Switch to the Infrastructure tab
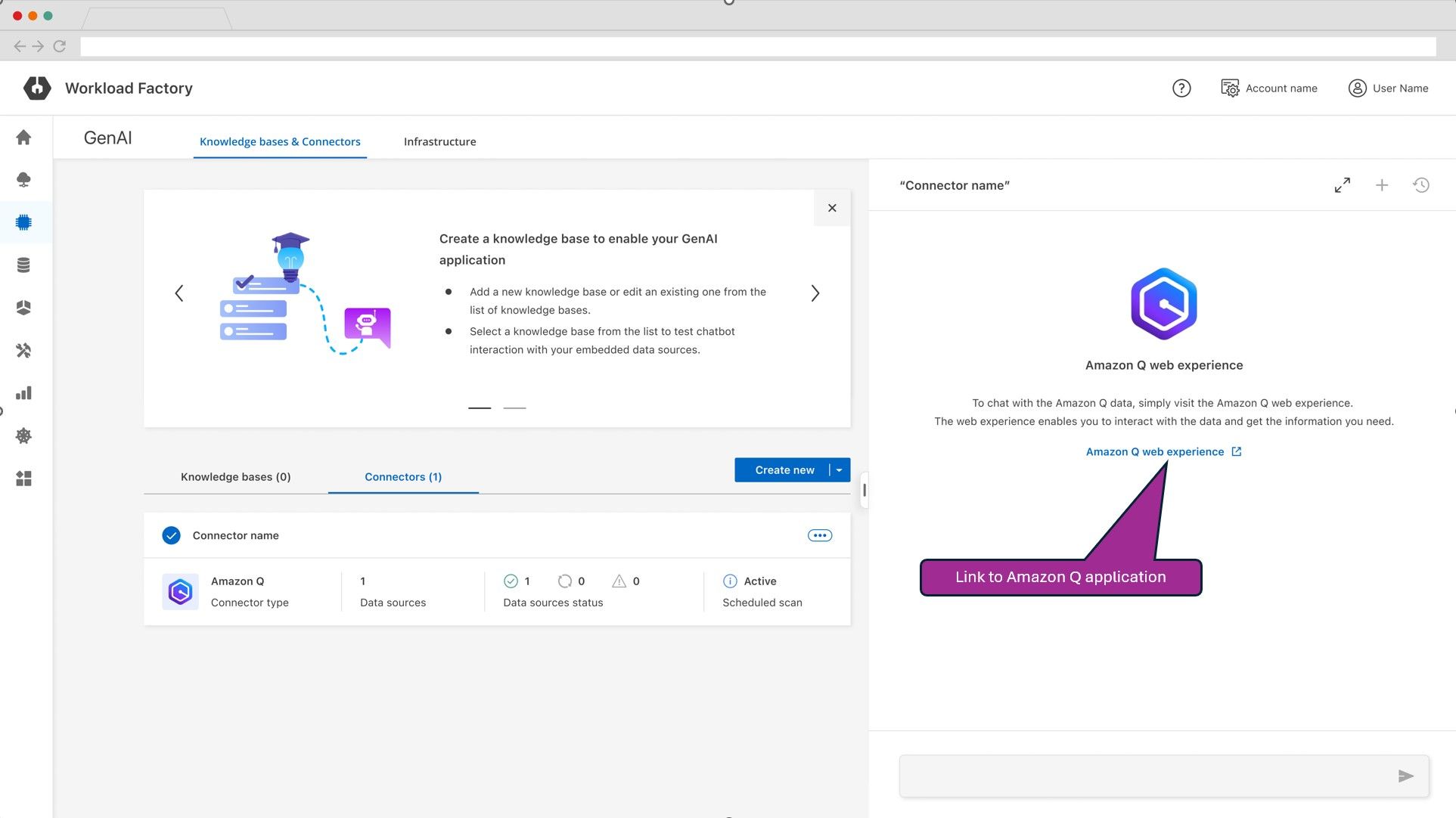The width and height of the screenshot is (1456, 818). coord(439,142)
